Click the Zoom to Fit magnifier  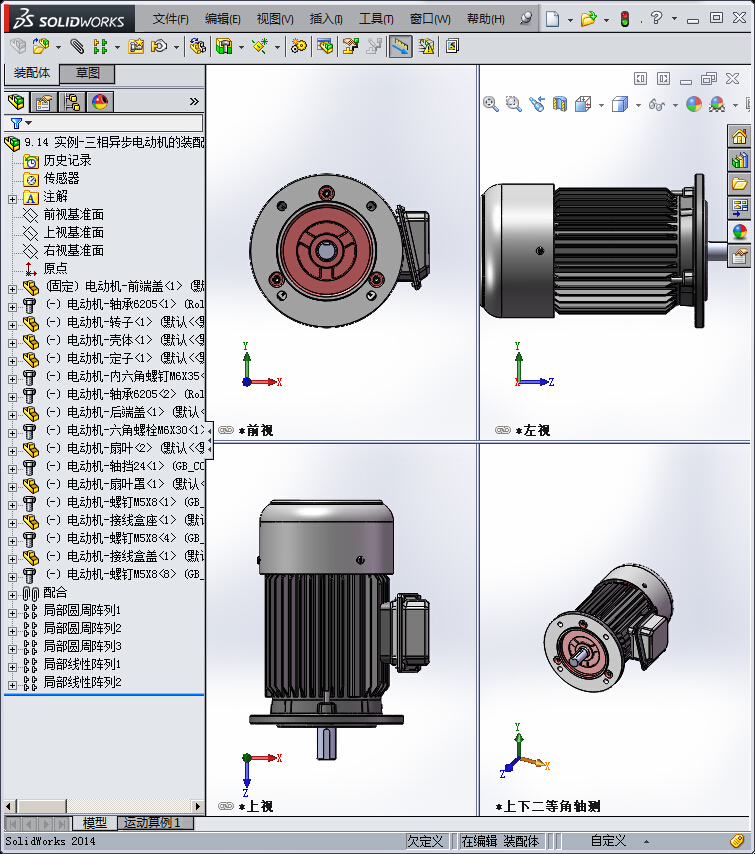pyautogui.click(x=491, y=104)
